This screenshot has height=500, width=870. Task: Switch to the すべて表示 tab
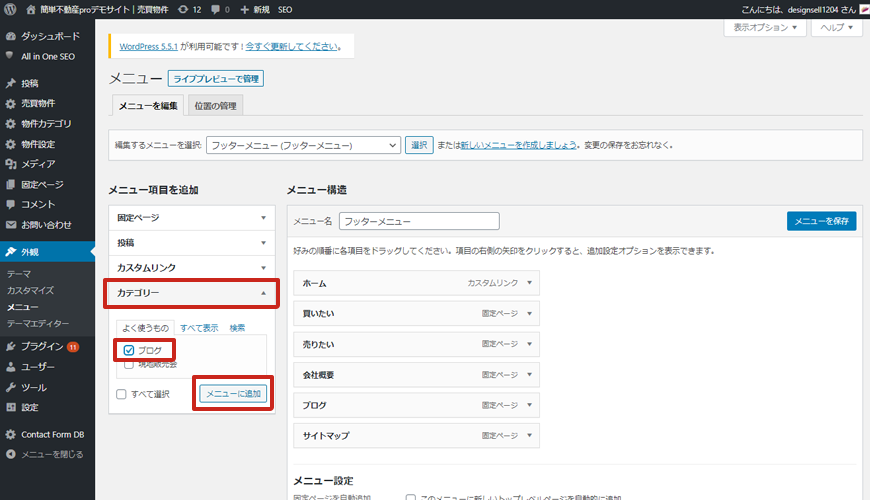pyautogui.click(x=199, y=327)
